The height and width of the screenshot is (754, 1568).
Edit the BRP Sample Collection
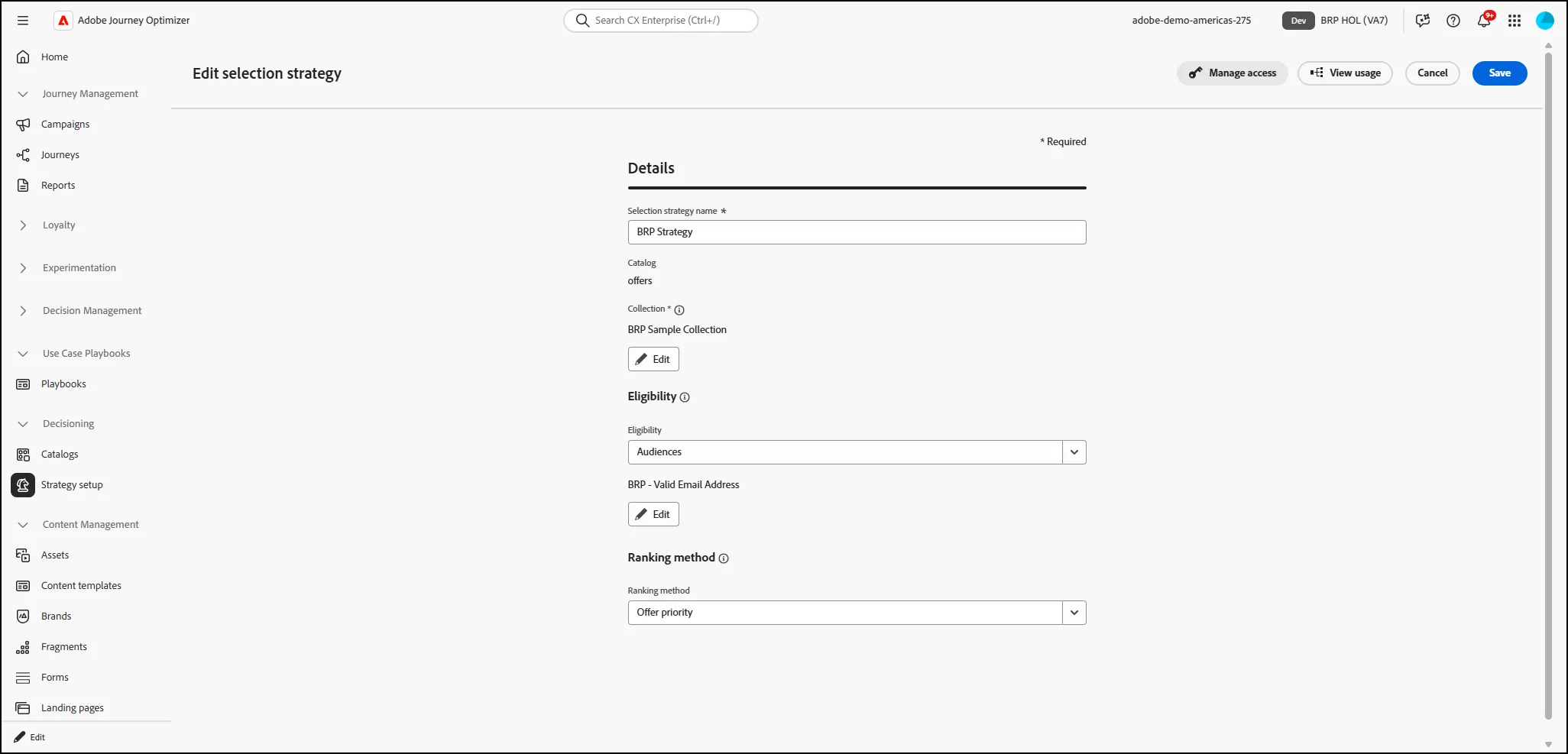[653, 359]
